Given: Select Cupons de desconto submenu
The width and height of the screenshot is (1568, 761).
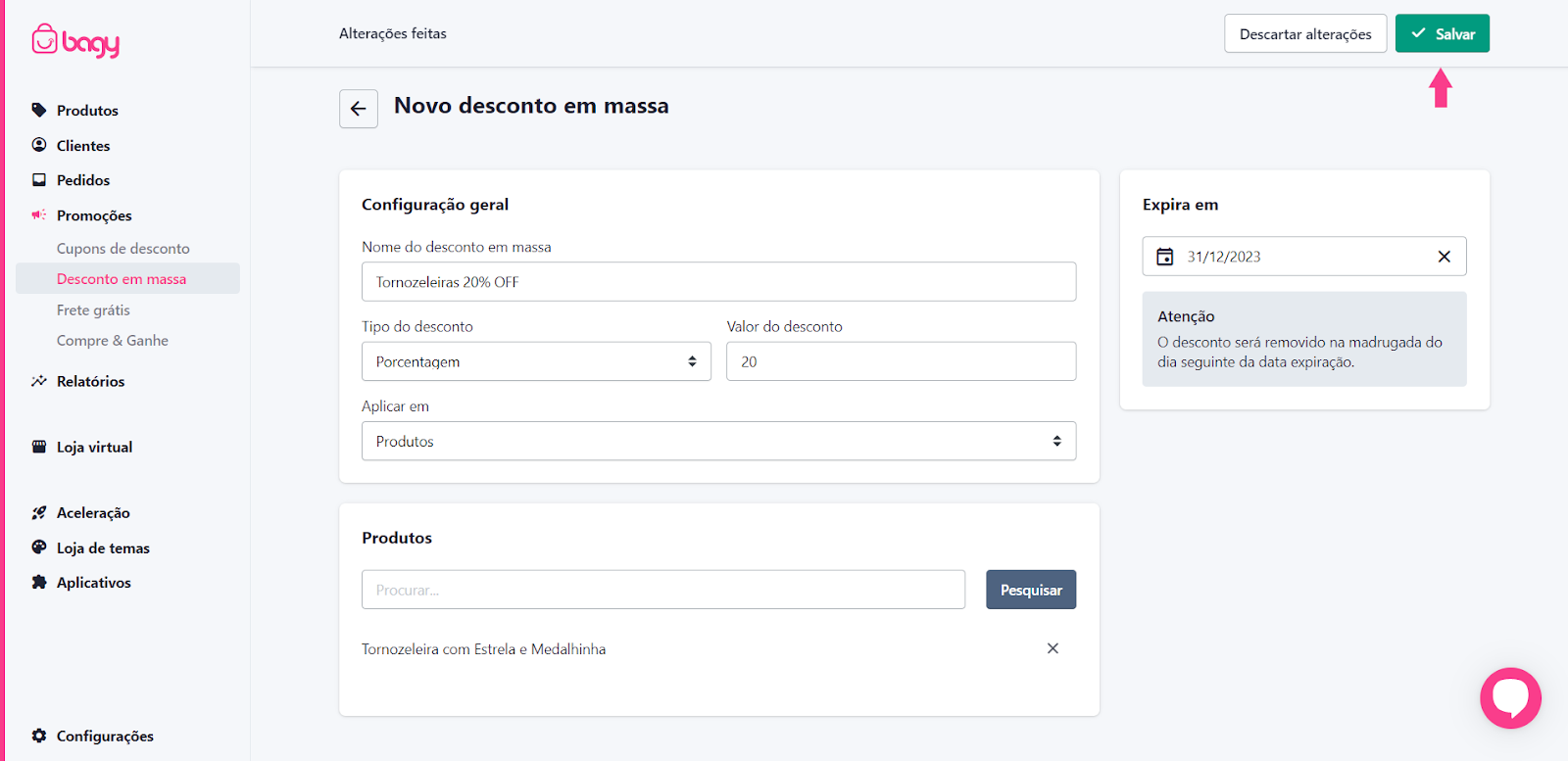Looking at the screenshot, I should click(x=123, y=249).
